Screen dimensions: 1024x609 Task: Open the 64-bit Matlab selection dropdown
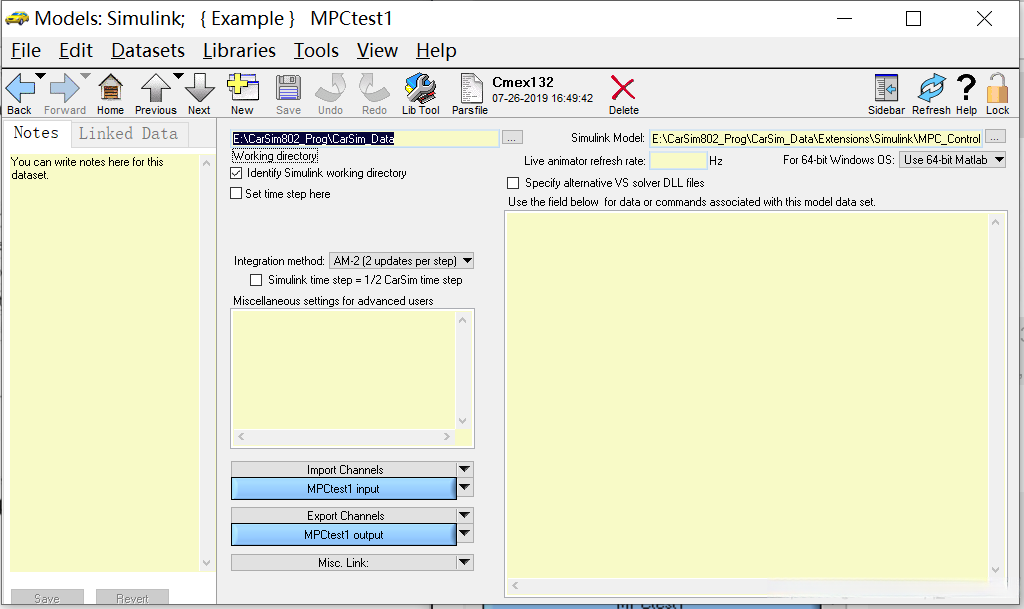(952, 160)
